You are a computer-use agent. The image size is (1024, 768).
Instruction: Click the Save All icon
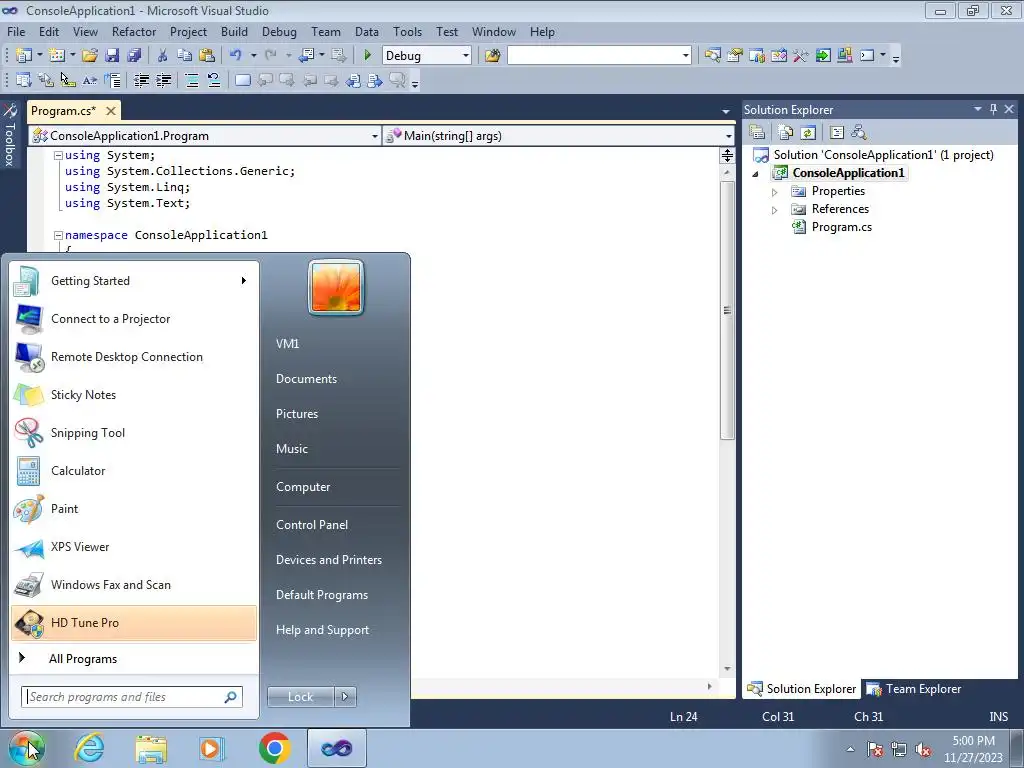click(x=134, y=56)
